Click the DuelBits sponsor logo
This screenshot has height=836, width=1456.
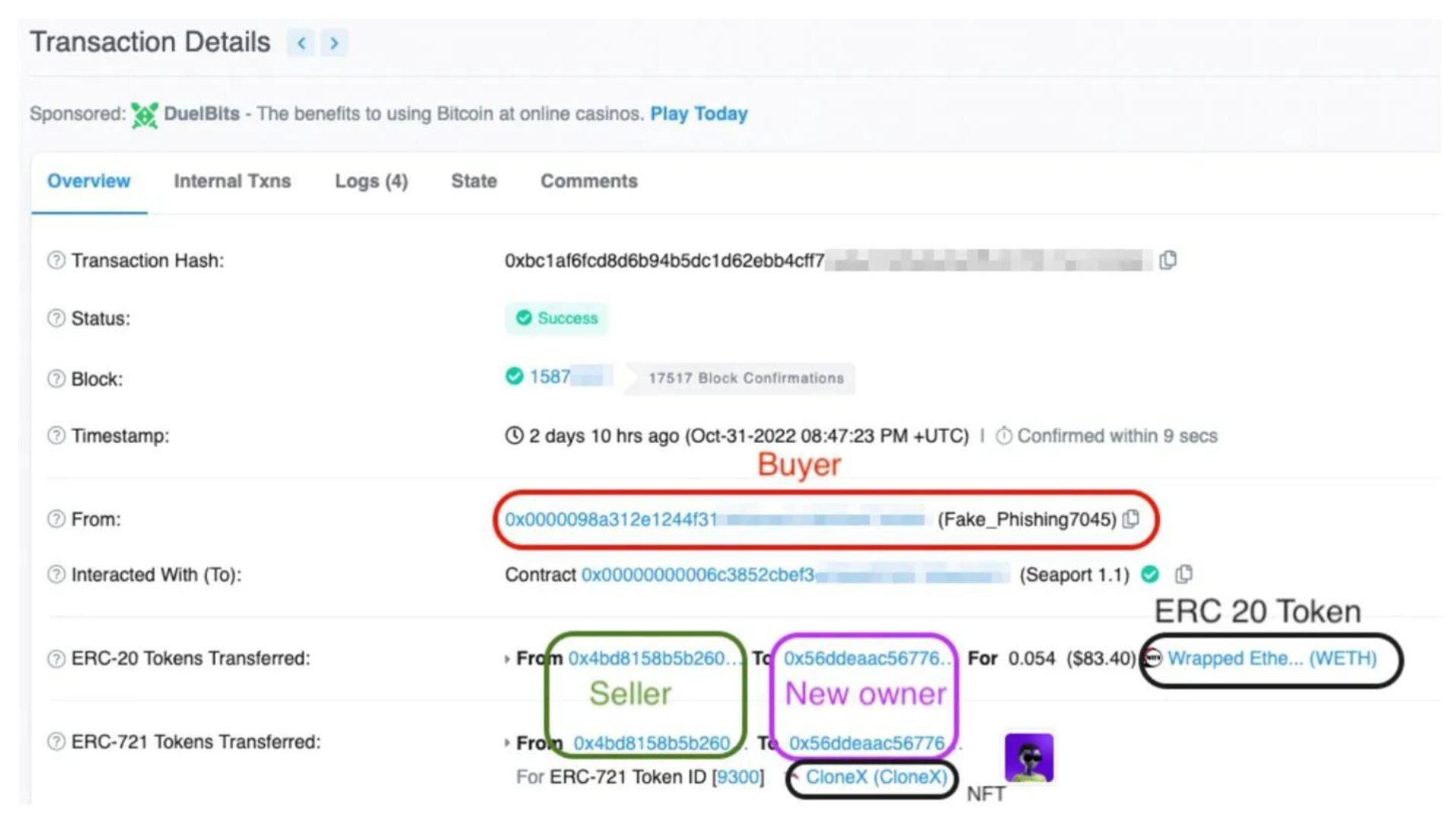(x=145, y=115)
